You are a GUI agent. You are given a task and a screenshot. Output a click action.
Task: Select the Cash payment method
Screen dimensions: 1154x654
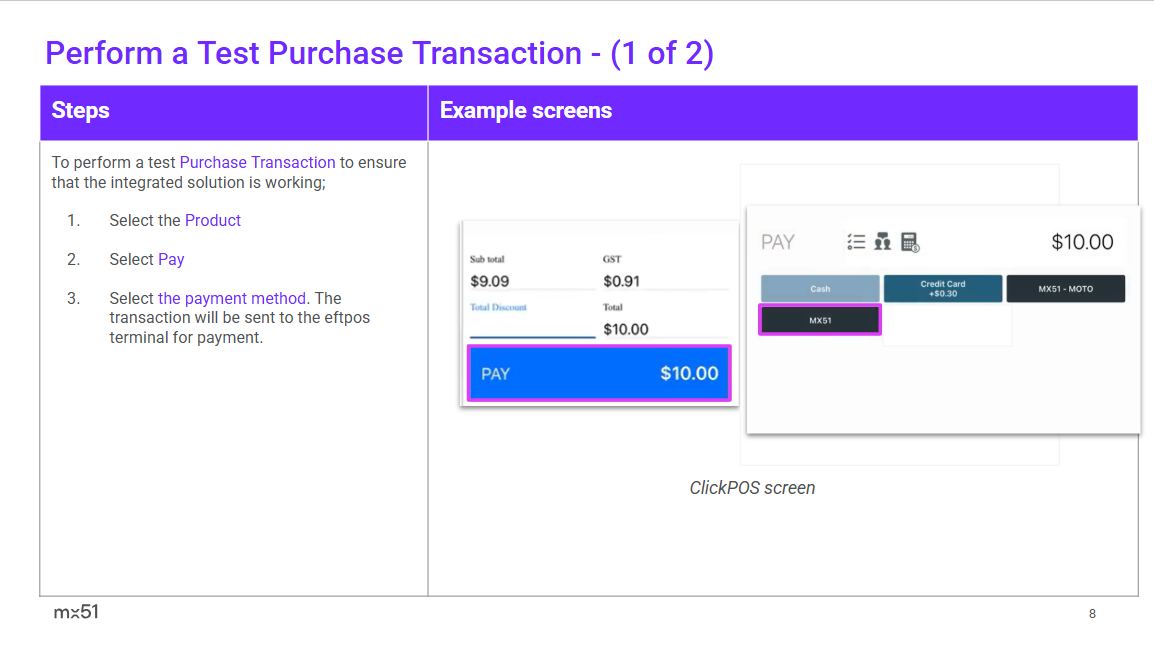(820, 289)
